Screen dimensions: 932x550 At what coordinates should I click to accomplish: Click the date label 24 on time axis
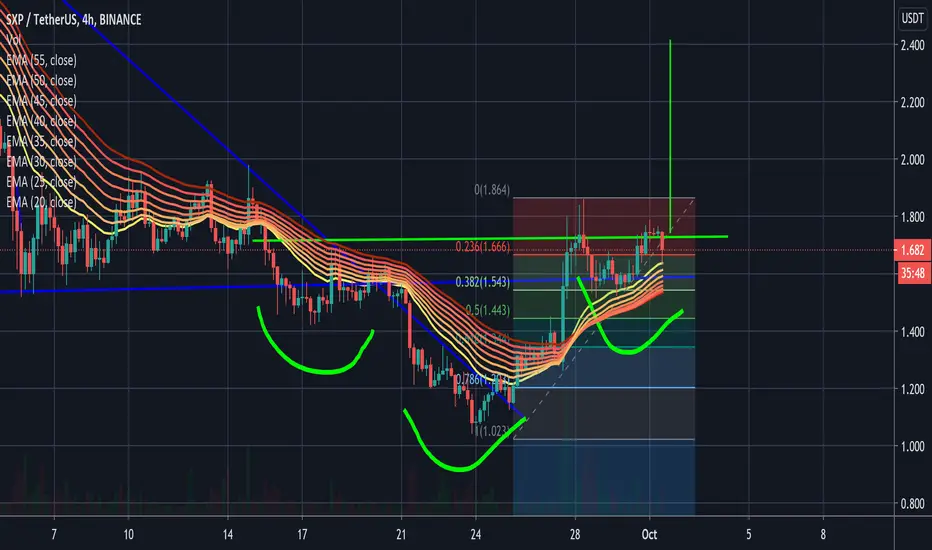[x=476, y=535]
